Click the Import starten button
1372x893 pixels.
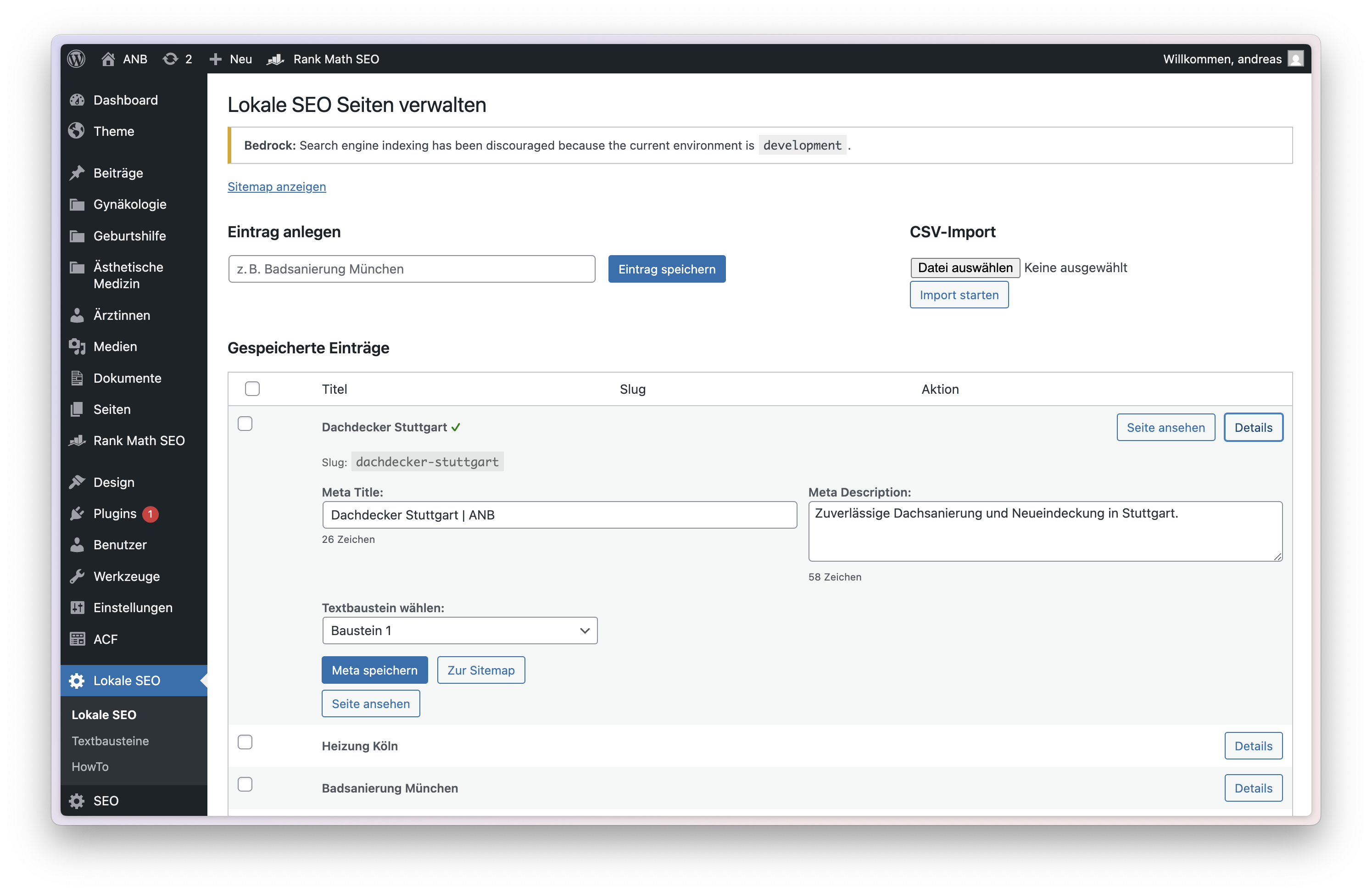pos(959,295)
